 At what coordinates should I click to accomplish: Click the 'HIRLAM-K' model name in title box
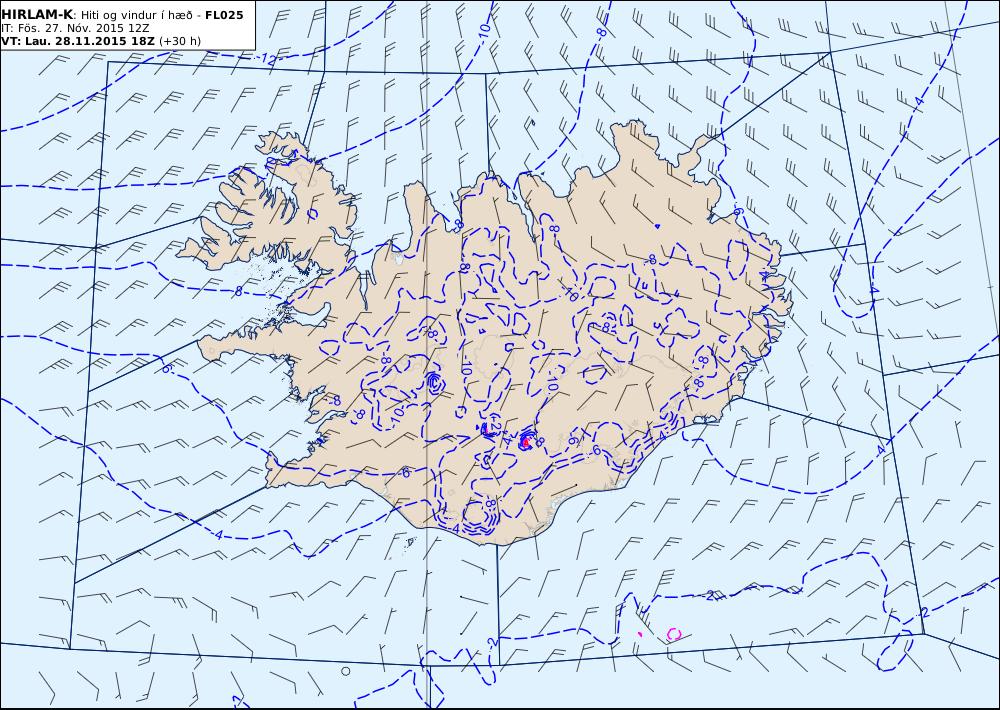click(38, 15)
